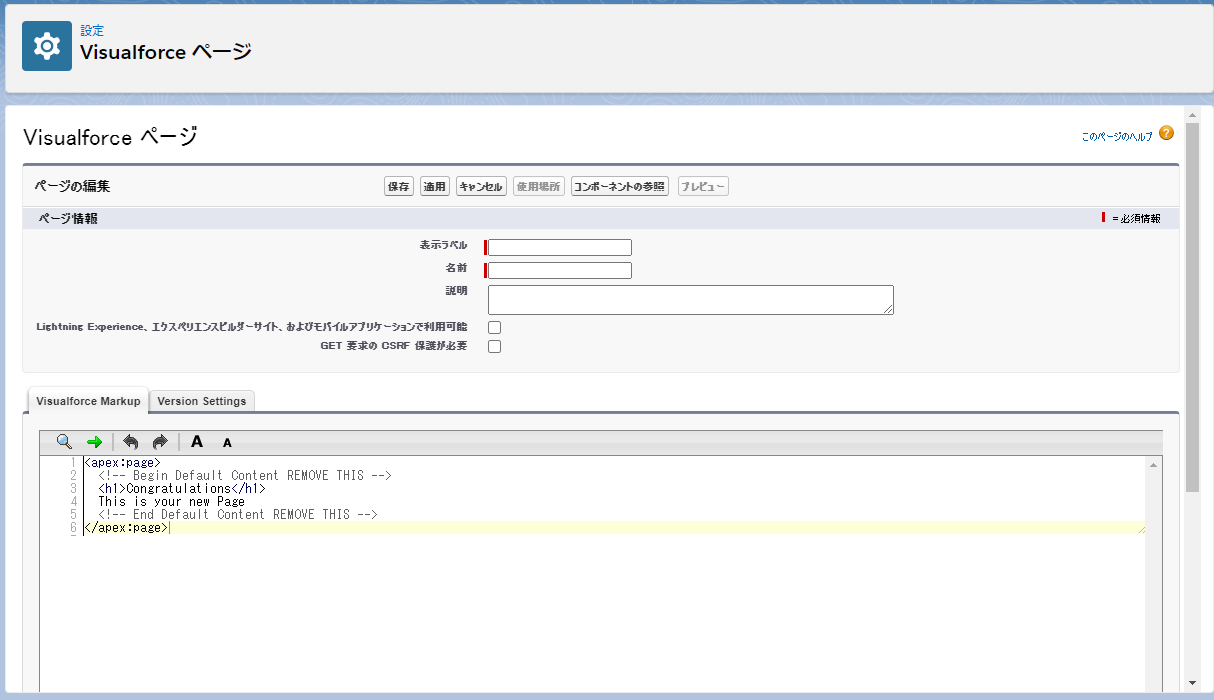The image size is (1214, 700).
Task: Click code line '<apex:page>'
Action: (x=122, y=463)
